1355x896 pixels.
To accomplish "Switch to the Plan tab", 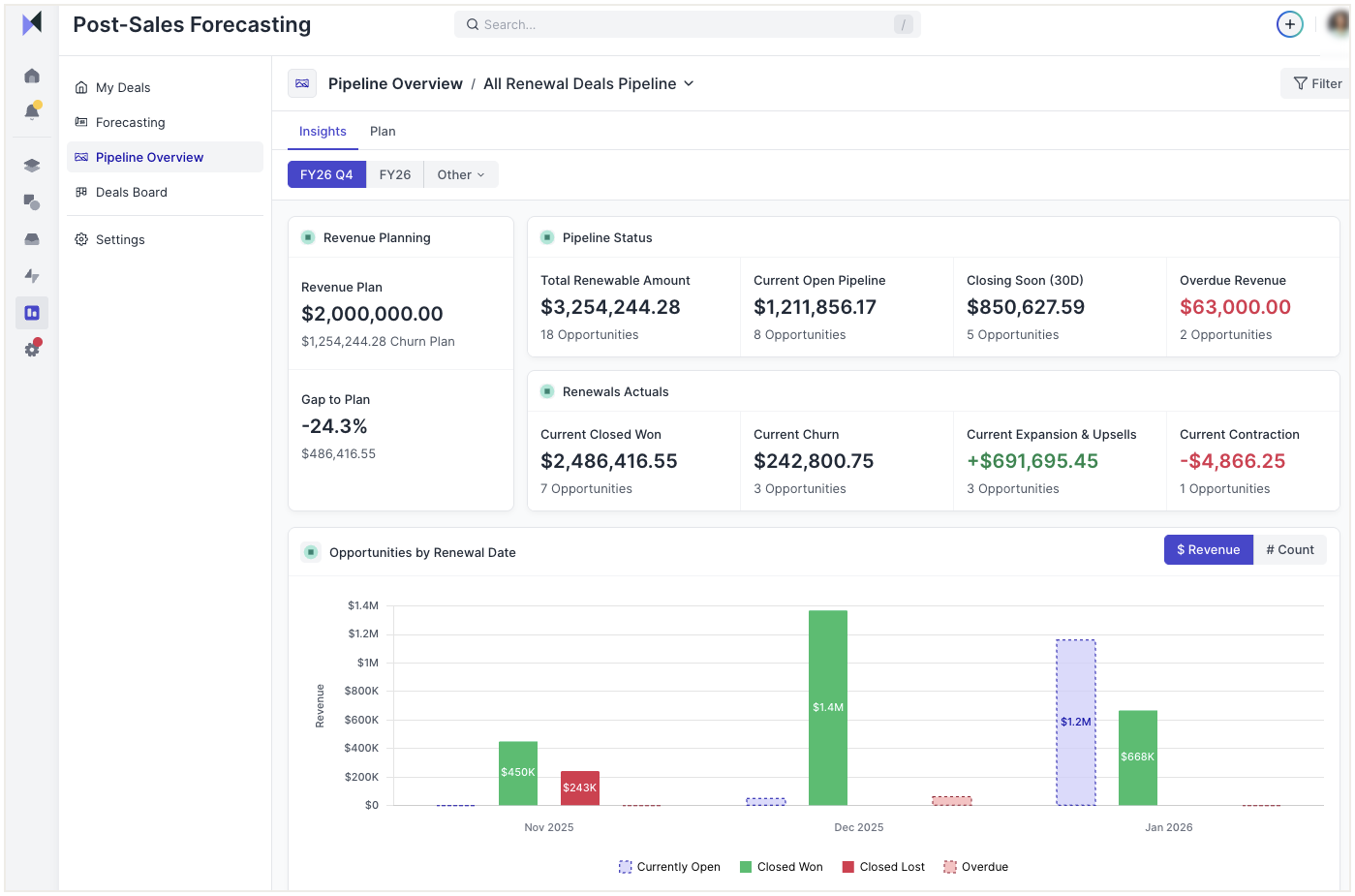I will [383, 132].
